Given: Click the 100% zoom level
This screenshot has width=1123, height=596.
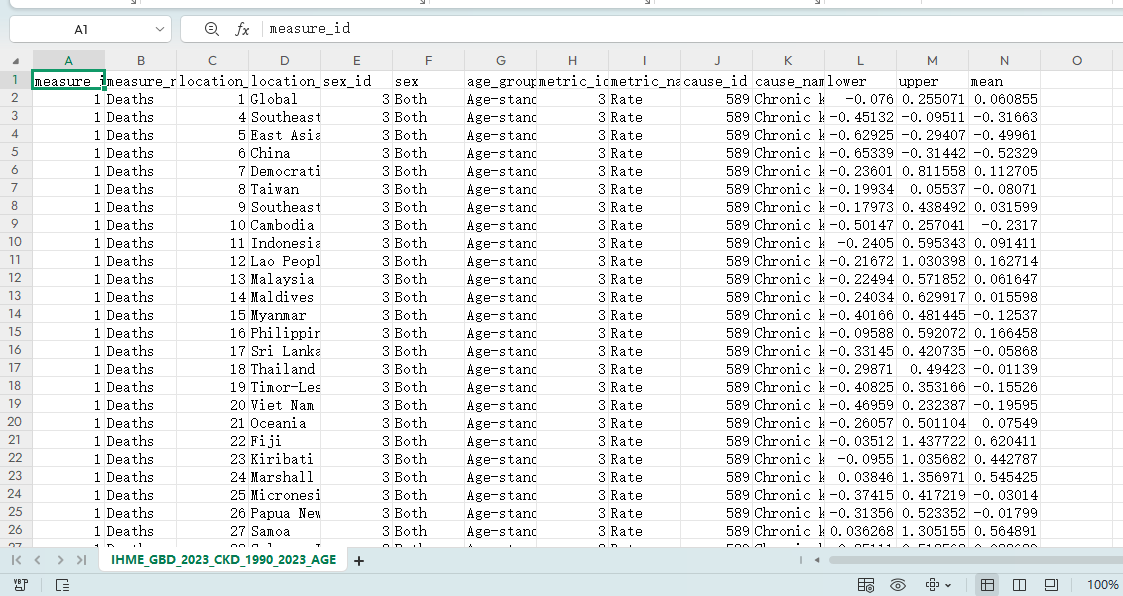Looking at the screenshot, I should [1102, 585].
